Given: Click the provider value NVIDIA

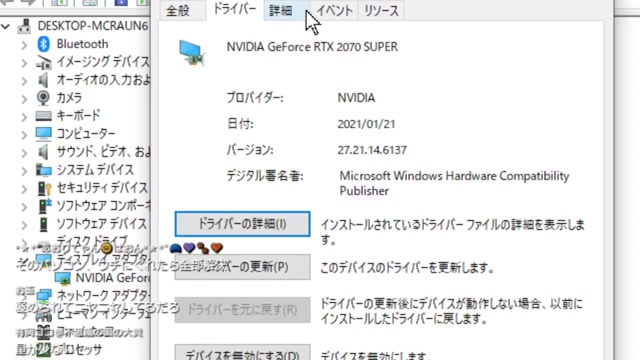Looking at the screenshot, I should click(x=356, y=98).
